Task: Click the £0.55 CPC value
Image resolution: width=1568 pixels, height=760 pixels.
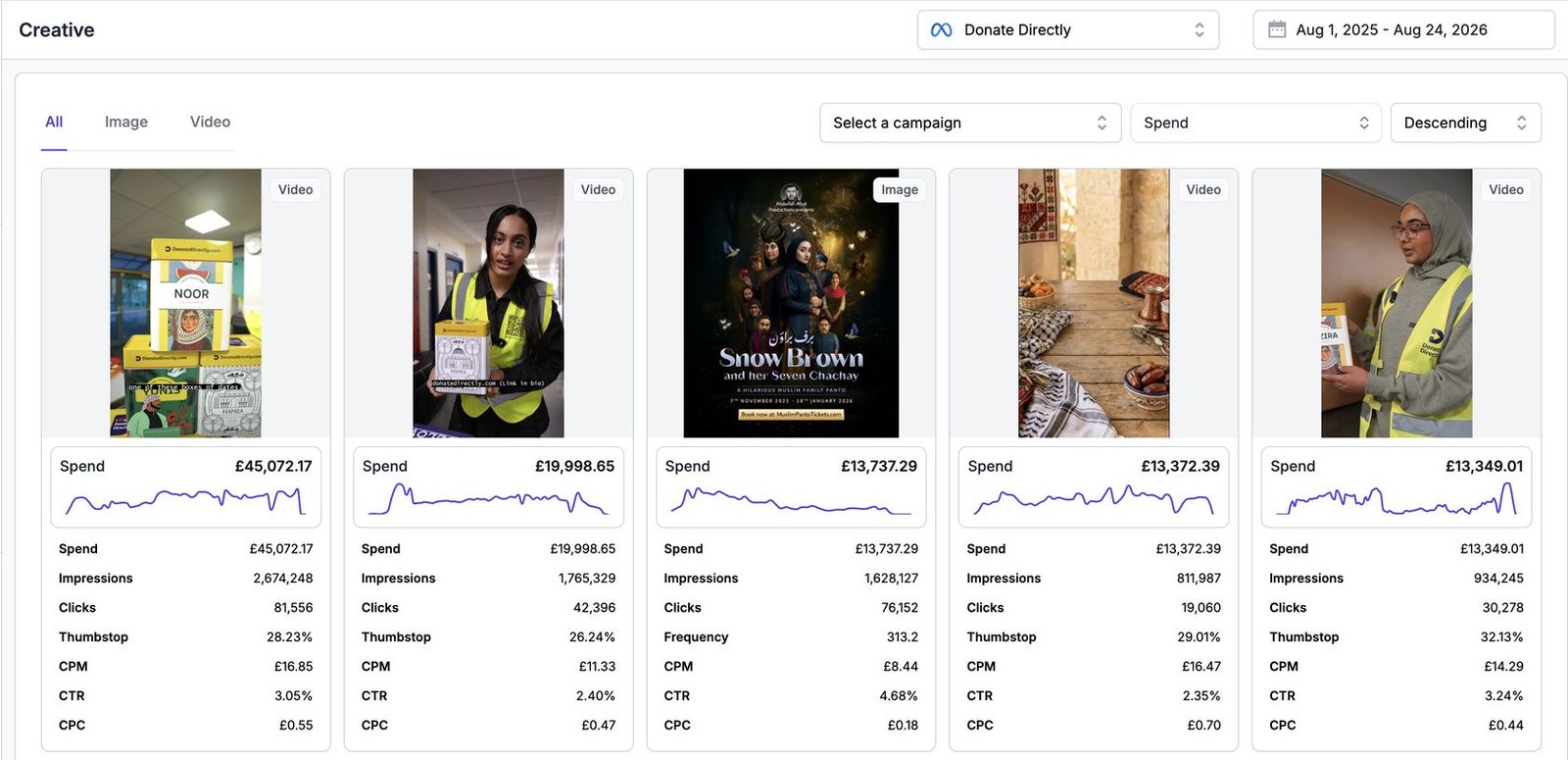Action: coord(296,726)
